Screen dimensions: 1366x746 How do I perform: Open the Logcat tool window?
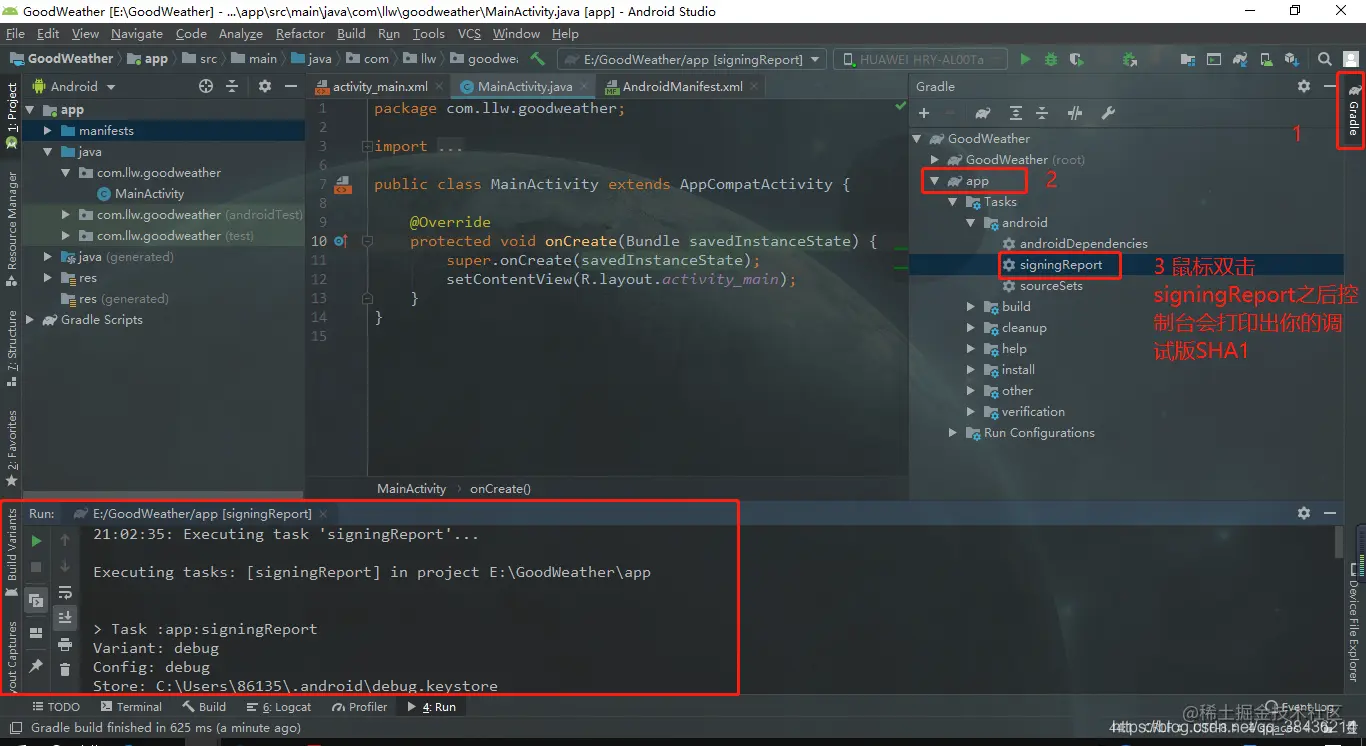pyautogui.click(x=279, y=706)
